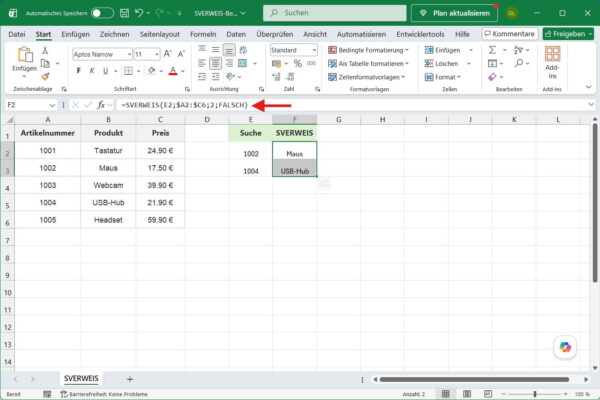This screenshot has width=600, height=400.
Task: Click the red font color A
Action: point(173,71)
